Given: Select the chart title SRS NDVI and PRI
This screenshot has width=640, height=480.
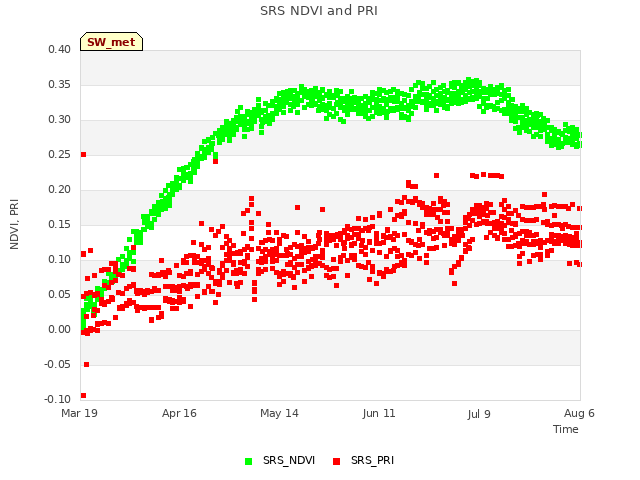Looking at the screenshot, I should (x=319, y=11).
